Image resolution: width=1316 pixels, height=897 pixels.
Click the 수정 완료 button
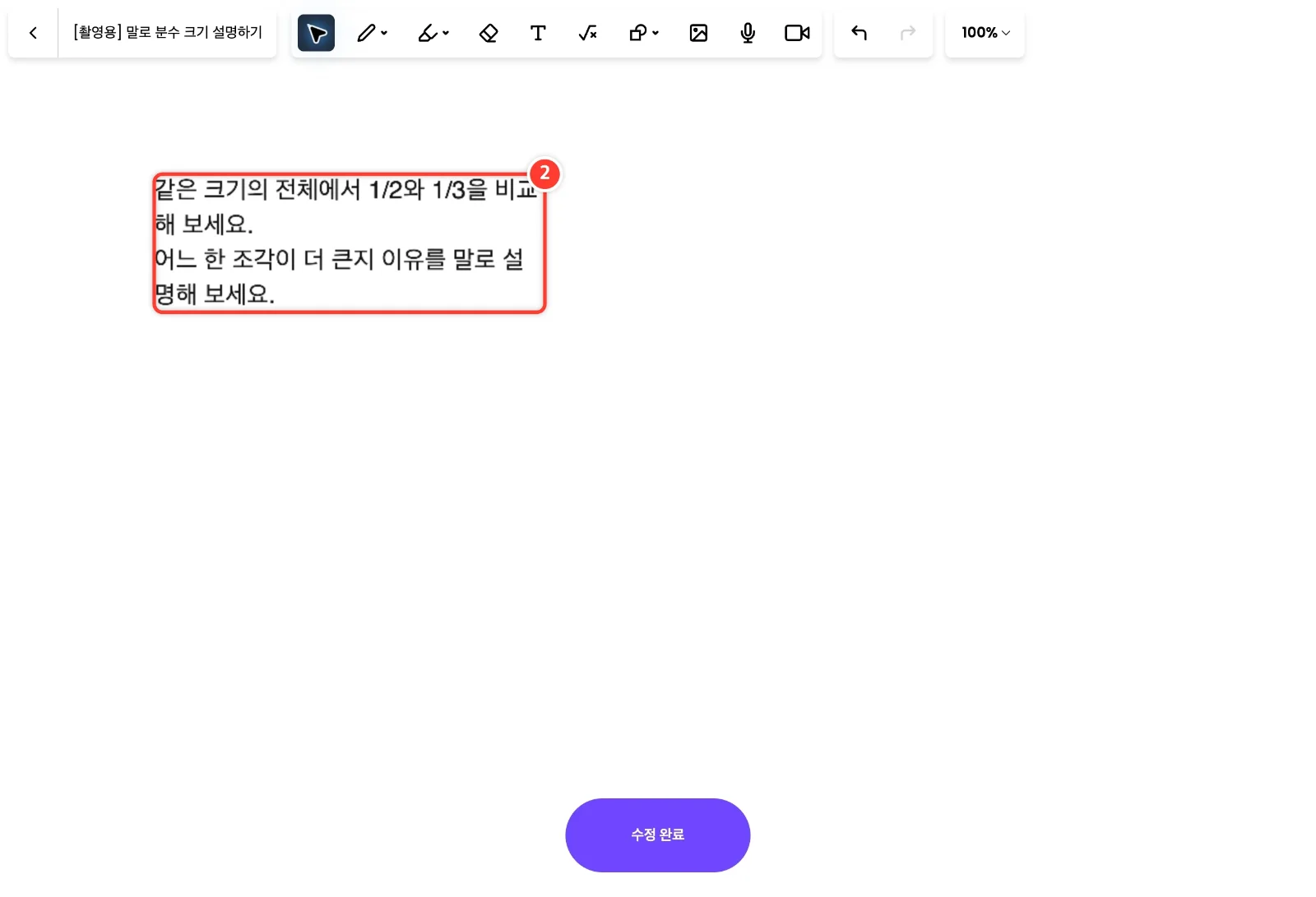[x=658, y=835]
